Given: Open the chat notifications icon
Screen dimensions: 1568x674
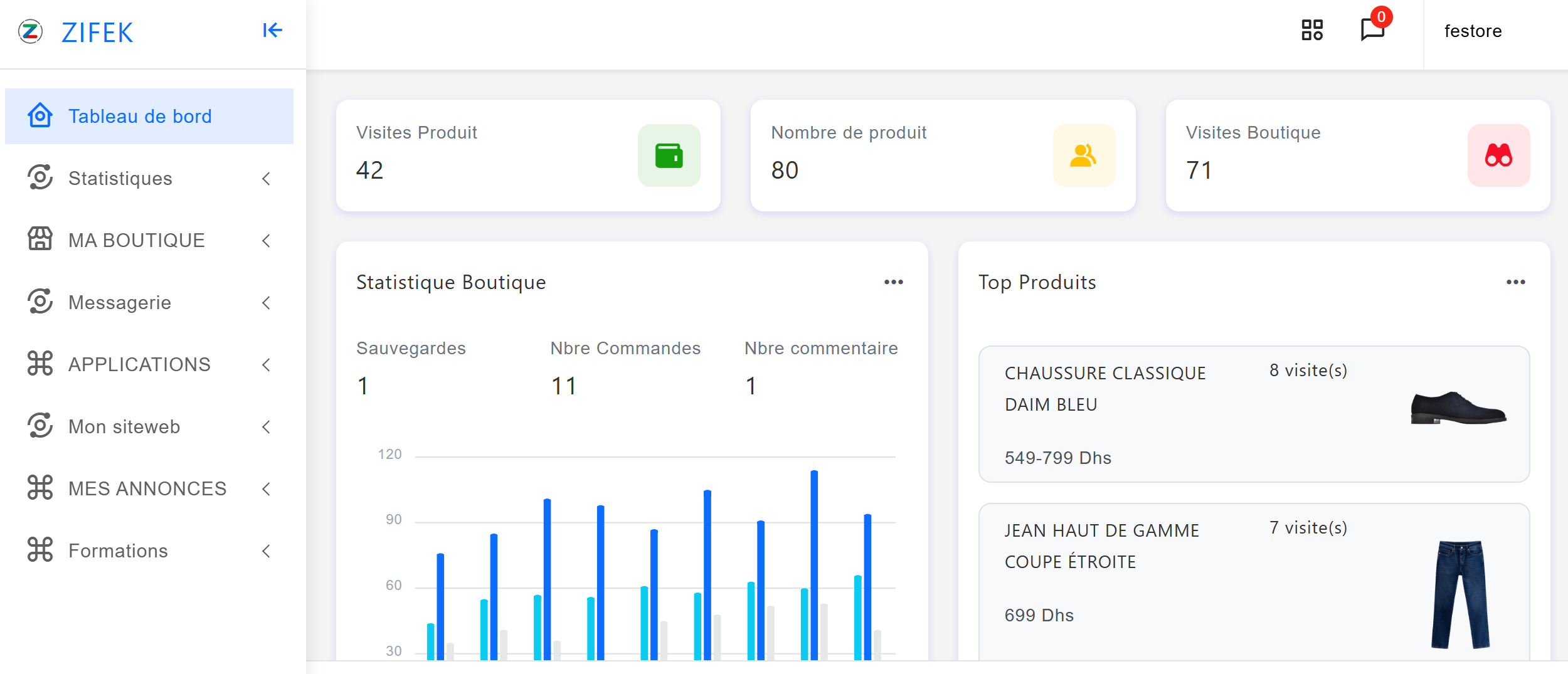Looking at the screenshot, I should click(1372, 29).
